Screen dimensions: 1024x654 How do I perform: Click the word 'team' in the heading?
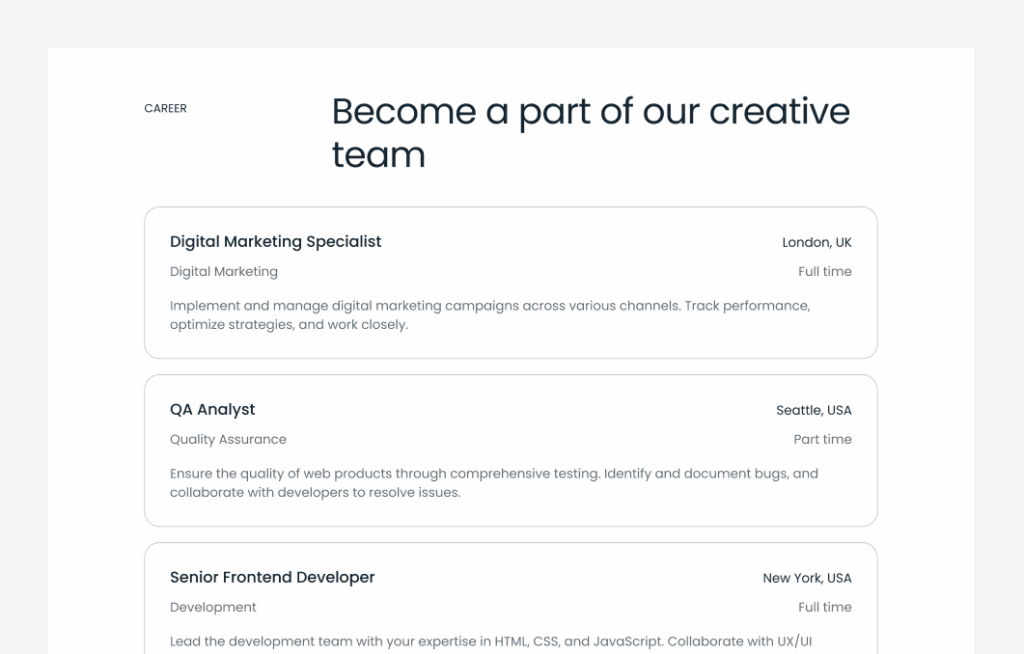click(x=378, y=156)
